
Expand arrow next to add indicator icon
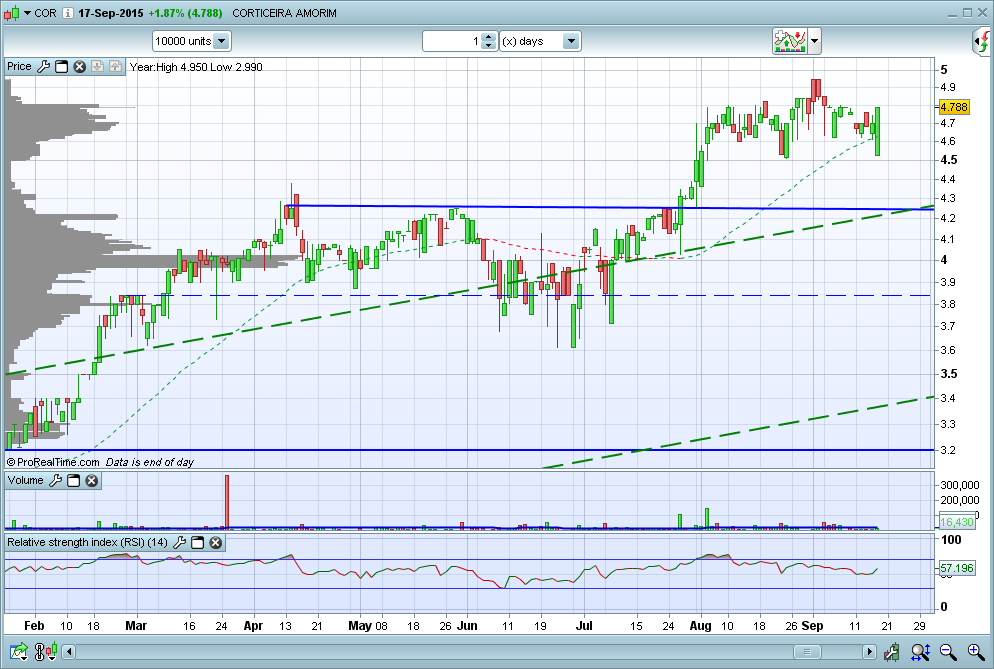tap(815, 42)
